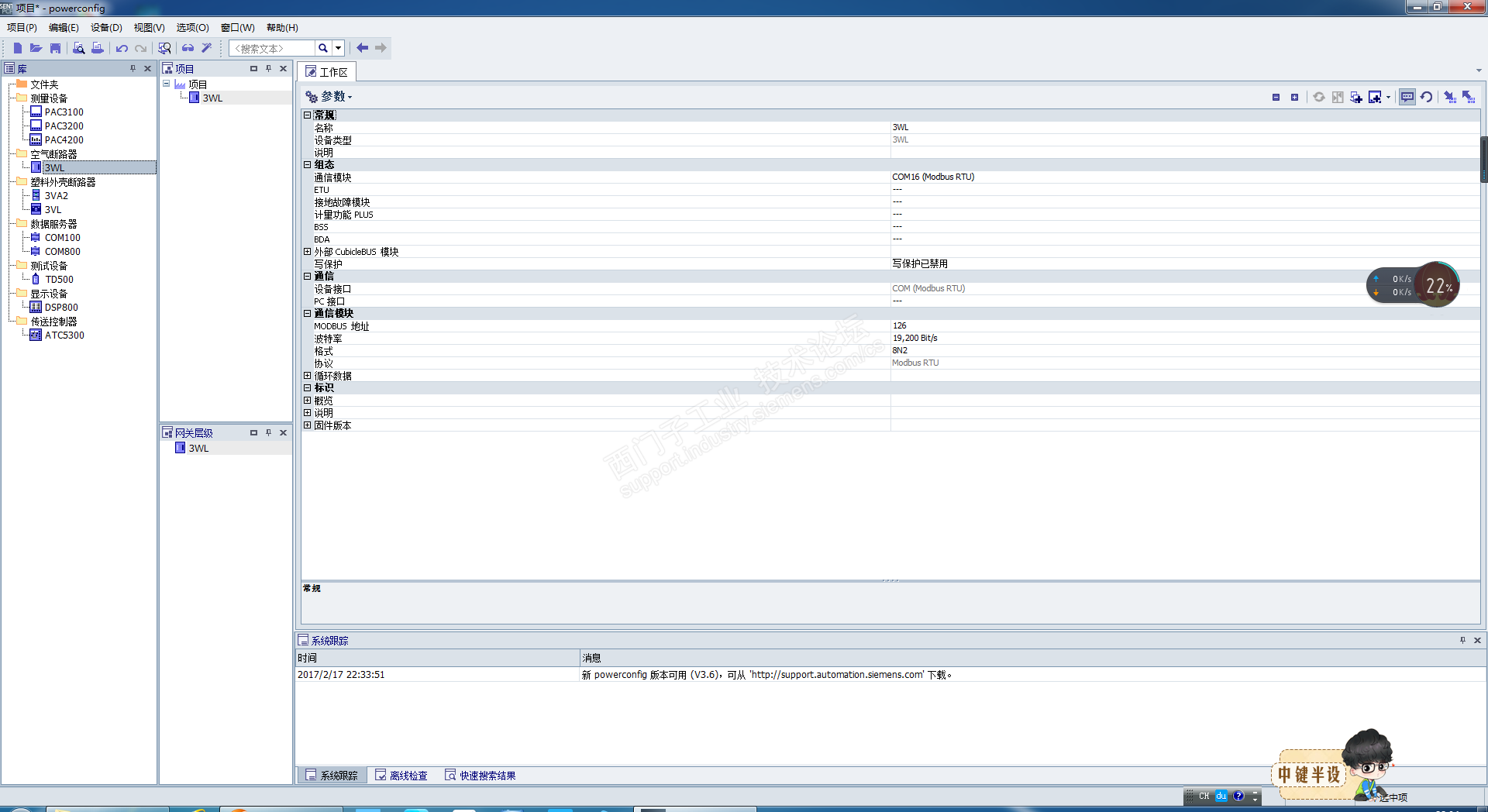1488x812 pixels.
Task: Expand the 循环数据 row
Action: coord(308,376)
